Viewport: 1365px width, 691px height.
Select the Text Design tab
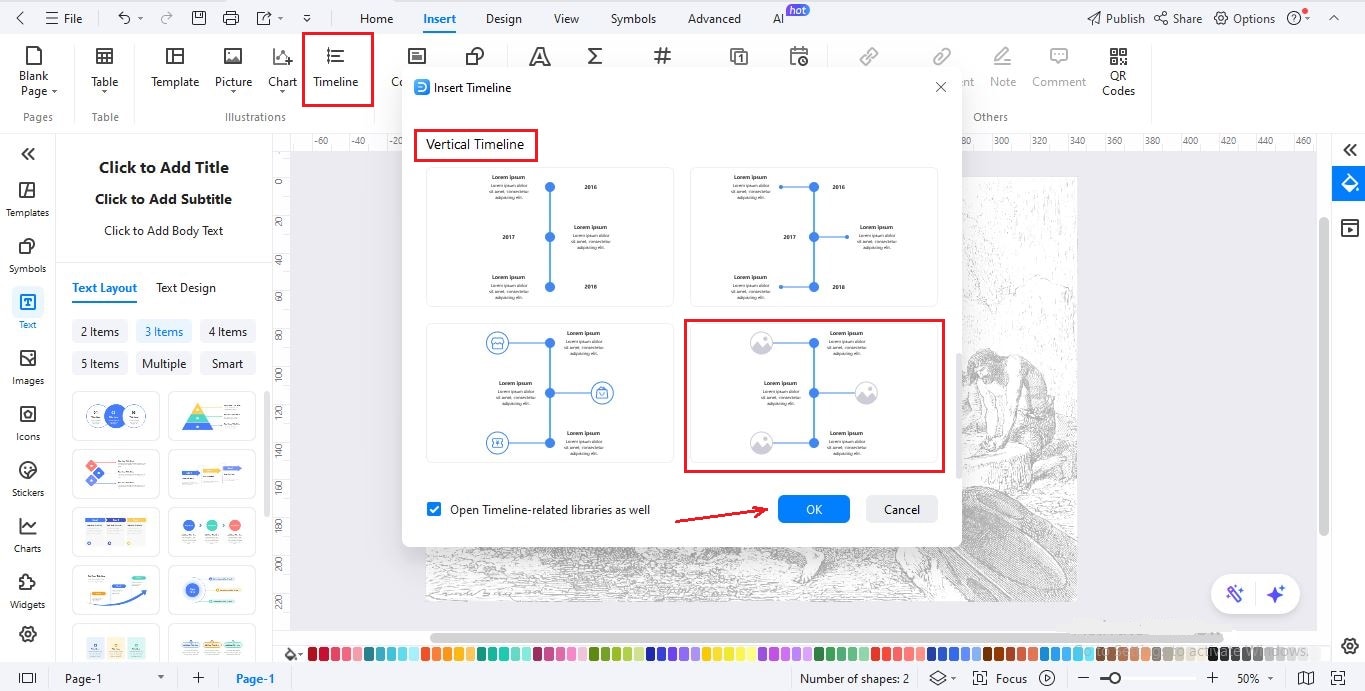[x=186, y=288]
